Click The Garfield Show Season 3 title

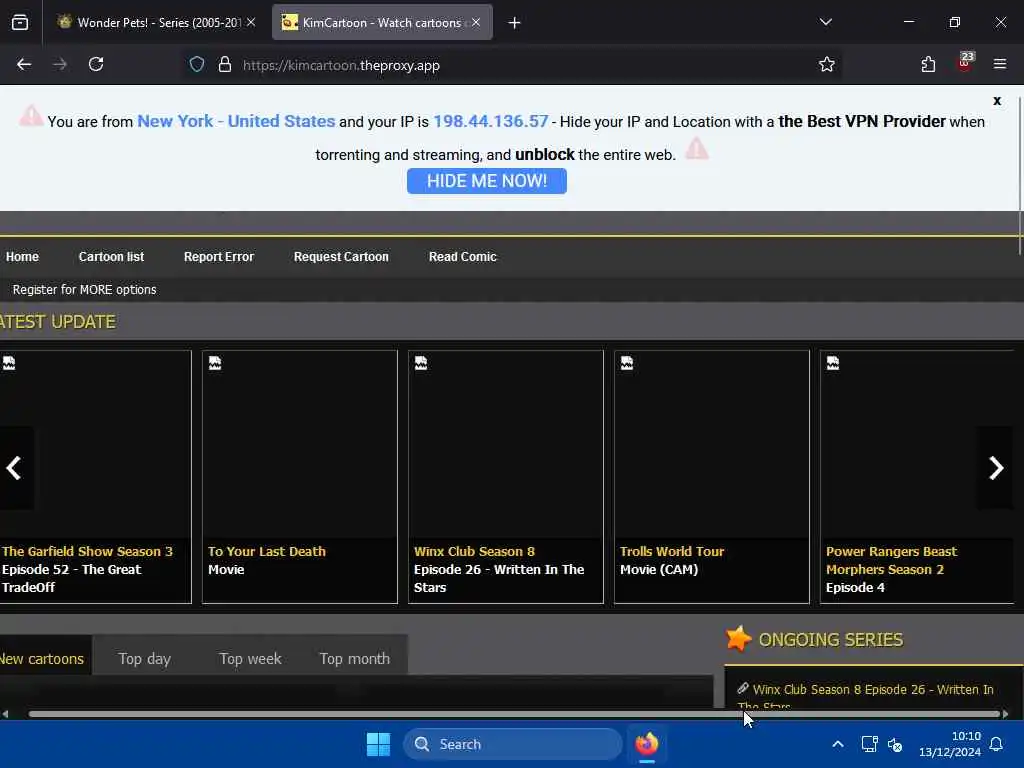point(88,551)
